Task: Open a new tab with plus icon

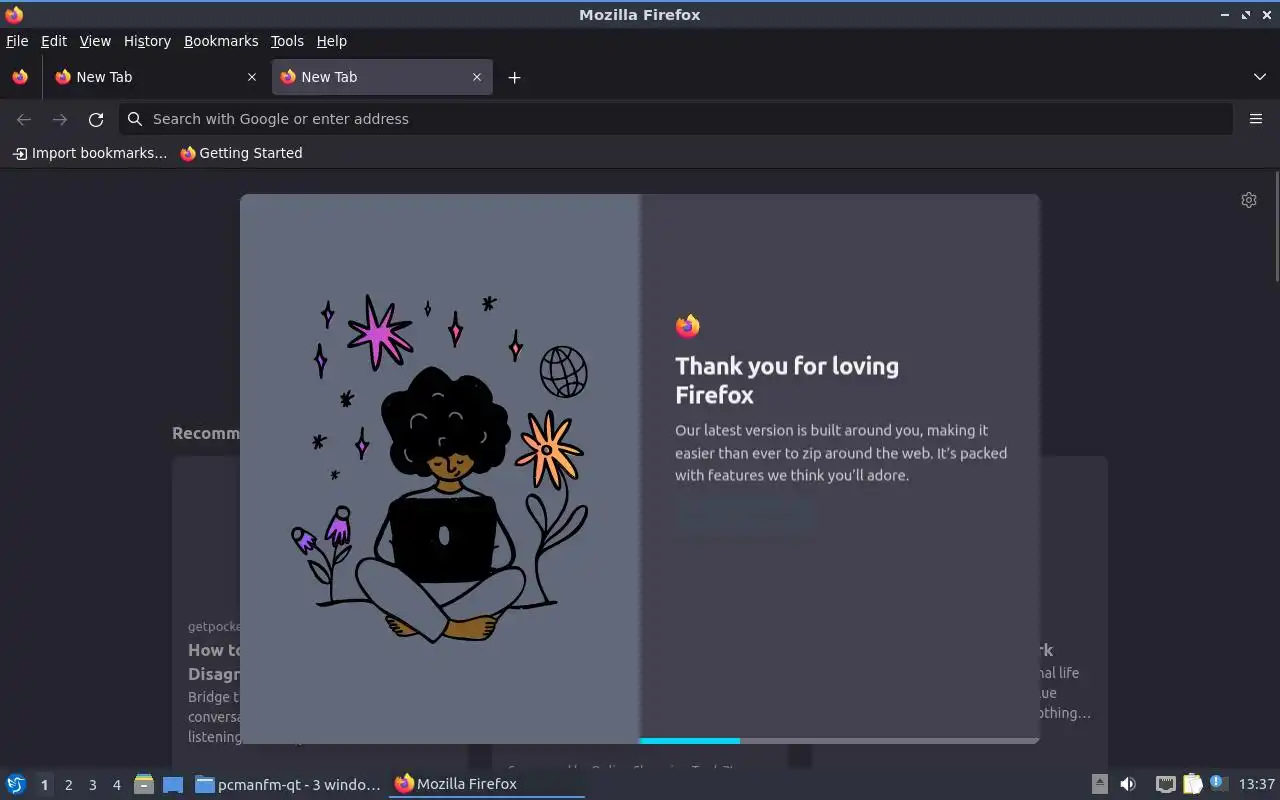Action: point(514,77)
